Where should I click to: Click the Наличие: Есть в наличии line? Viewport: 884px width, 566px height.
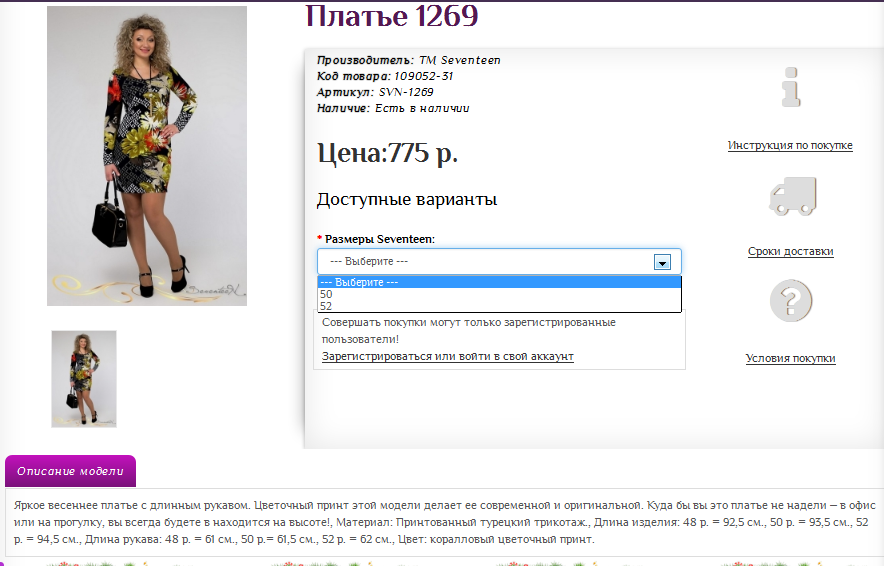pyautogui.click(x=393, y=108)
